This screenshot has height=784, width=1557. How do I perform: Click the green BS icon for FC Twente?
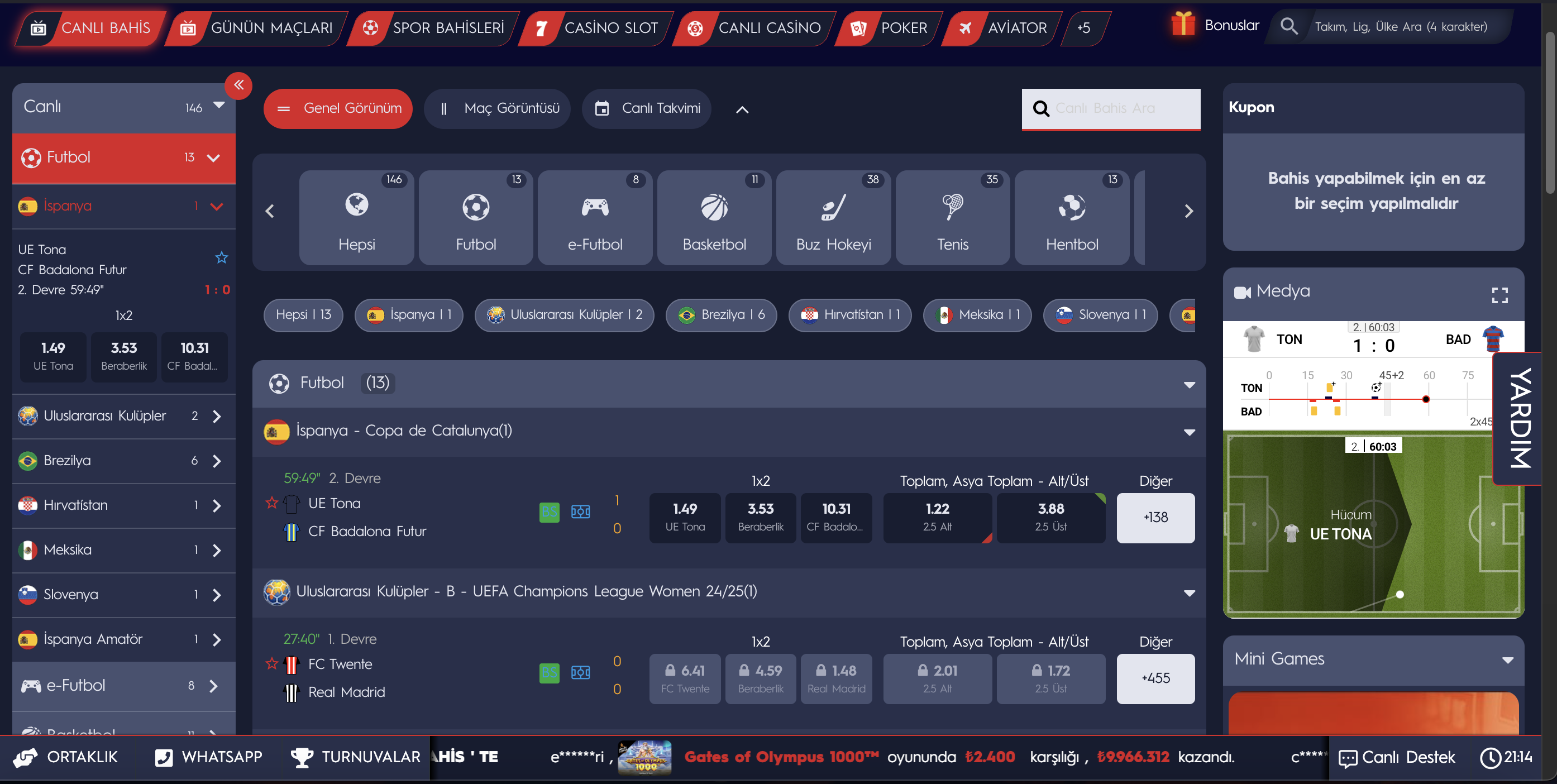point(549,673)
